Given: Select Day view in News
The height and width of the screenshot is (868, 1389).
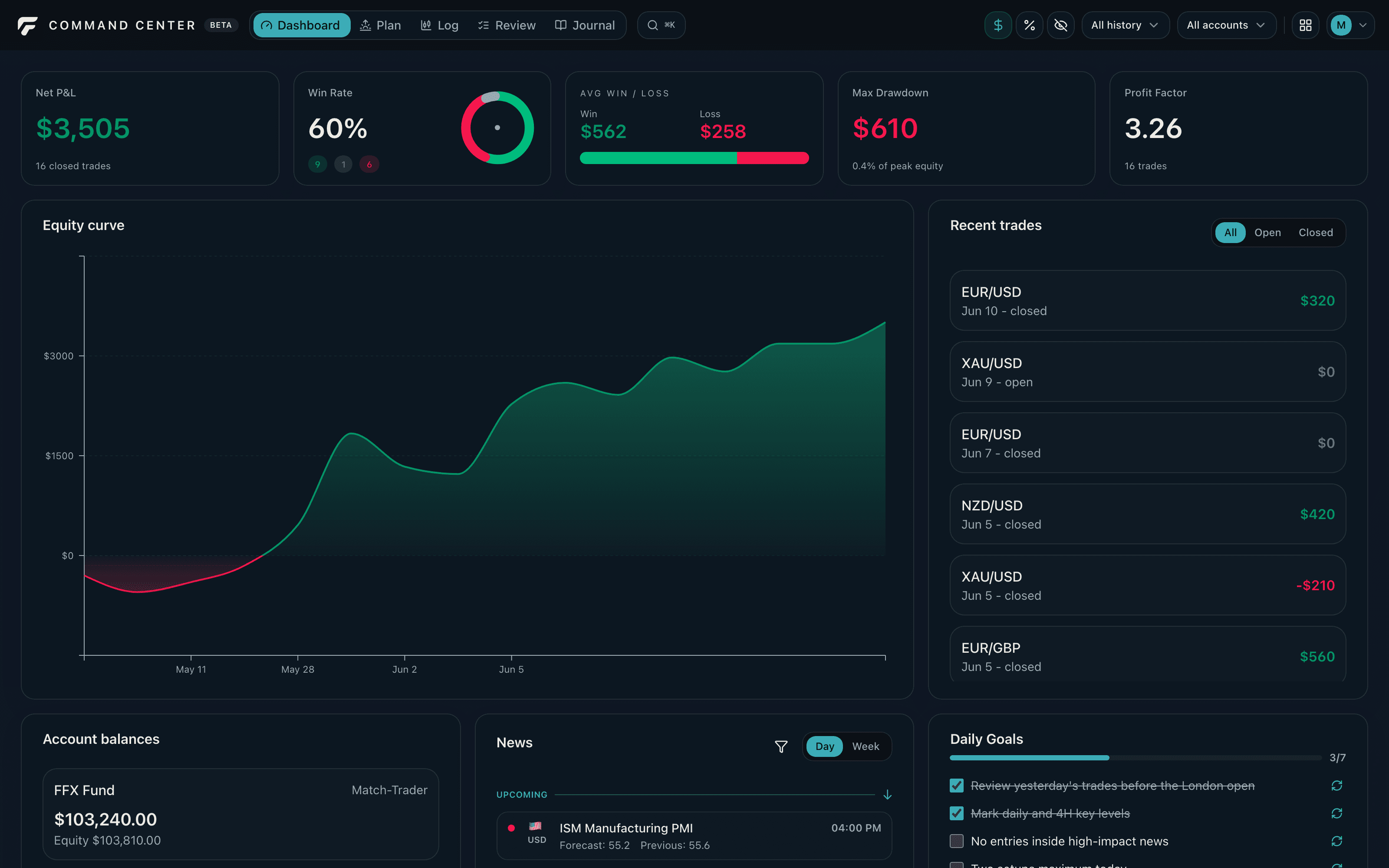Looking at the screenshot, I should 824,746.
